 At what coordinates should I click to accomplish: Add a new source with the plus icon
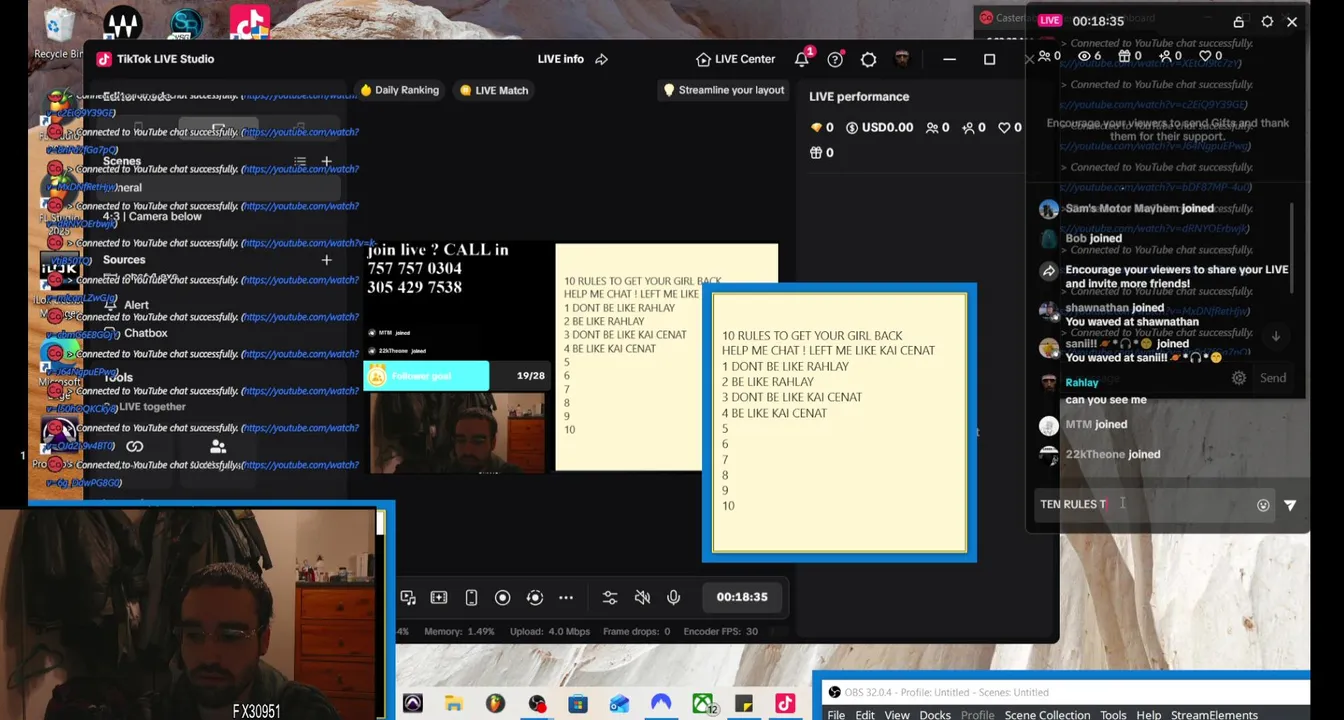[x=326, y=260]
